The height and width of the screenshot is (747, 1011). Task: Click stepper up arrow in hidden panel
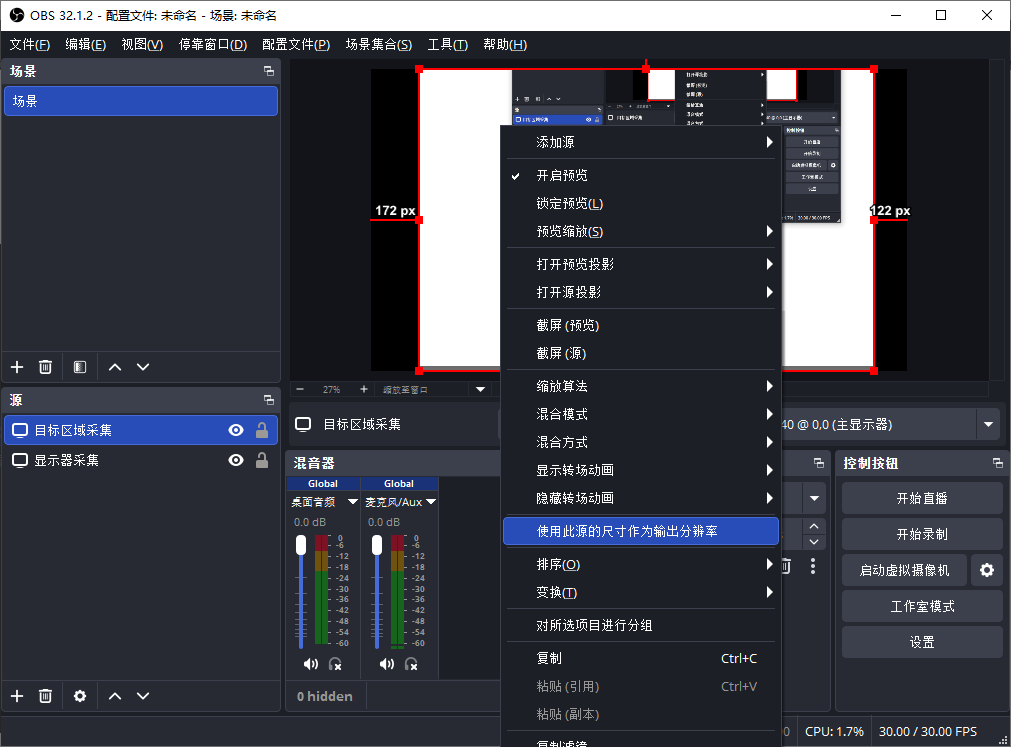click(x=814, y=526)
